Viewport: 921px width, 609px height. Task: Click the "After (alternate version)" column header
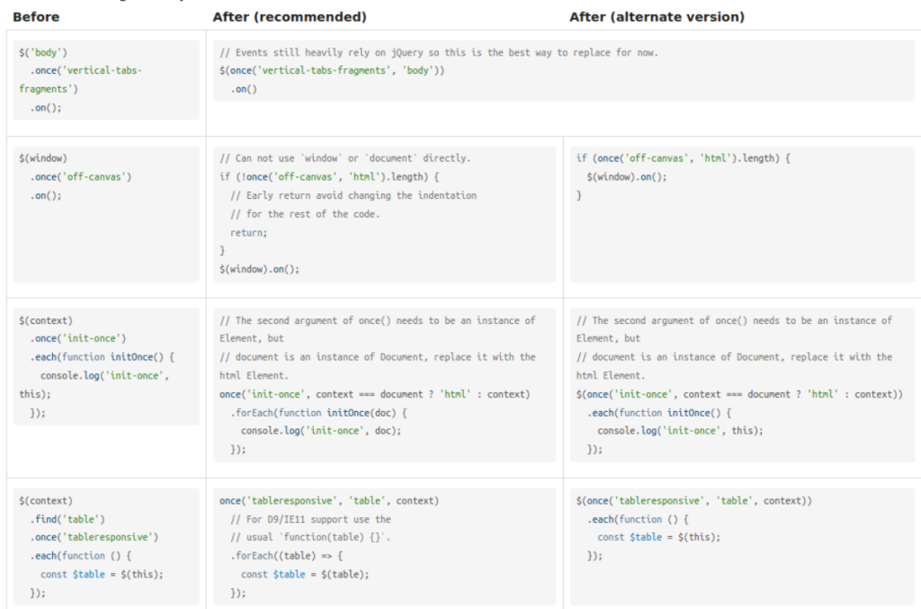(656, 16)
